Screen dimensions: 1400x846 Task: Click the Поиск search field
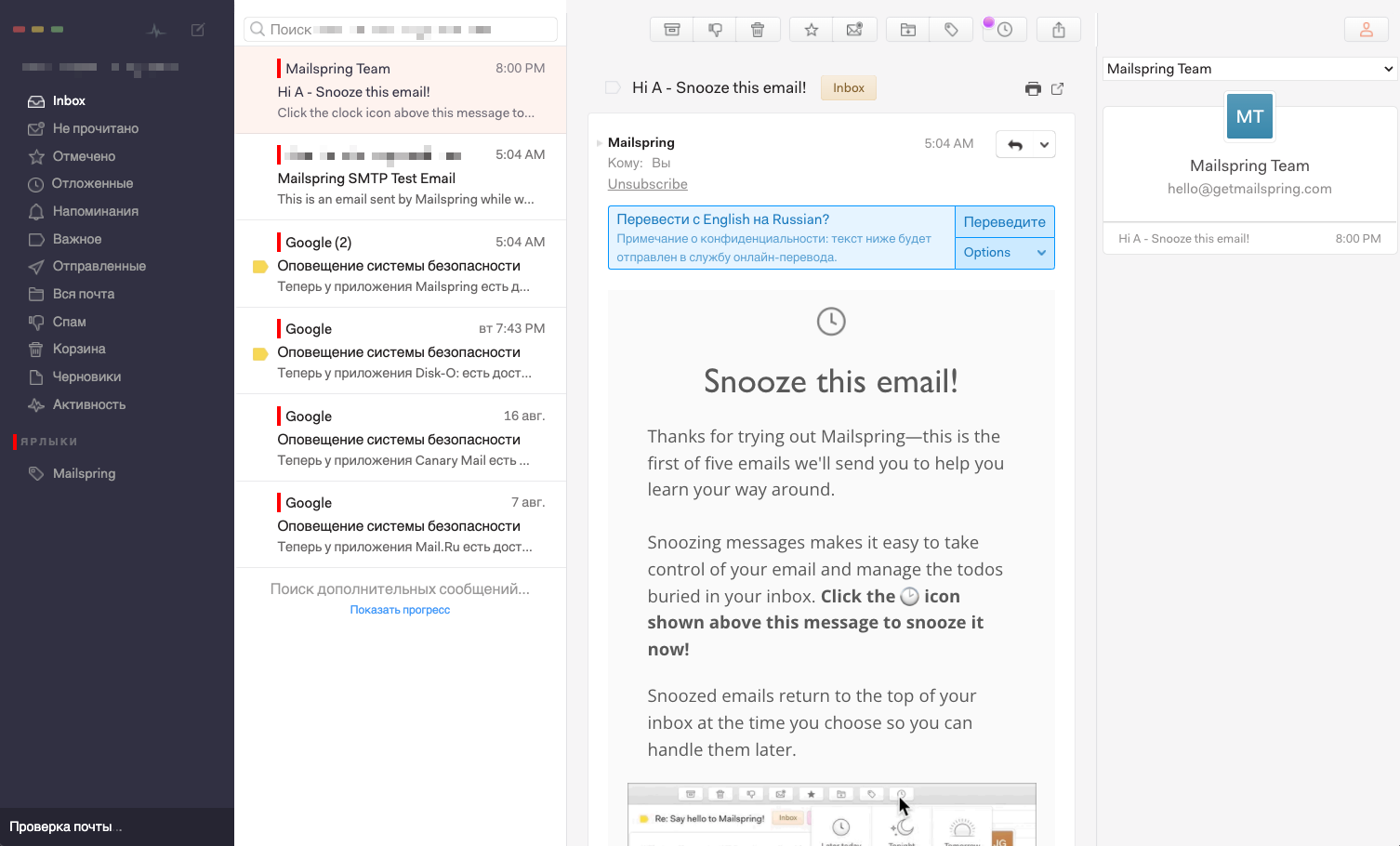click(x=401, y=30)
